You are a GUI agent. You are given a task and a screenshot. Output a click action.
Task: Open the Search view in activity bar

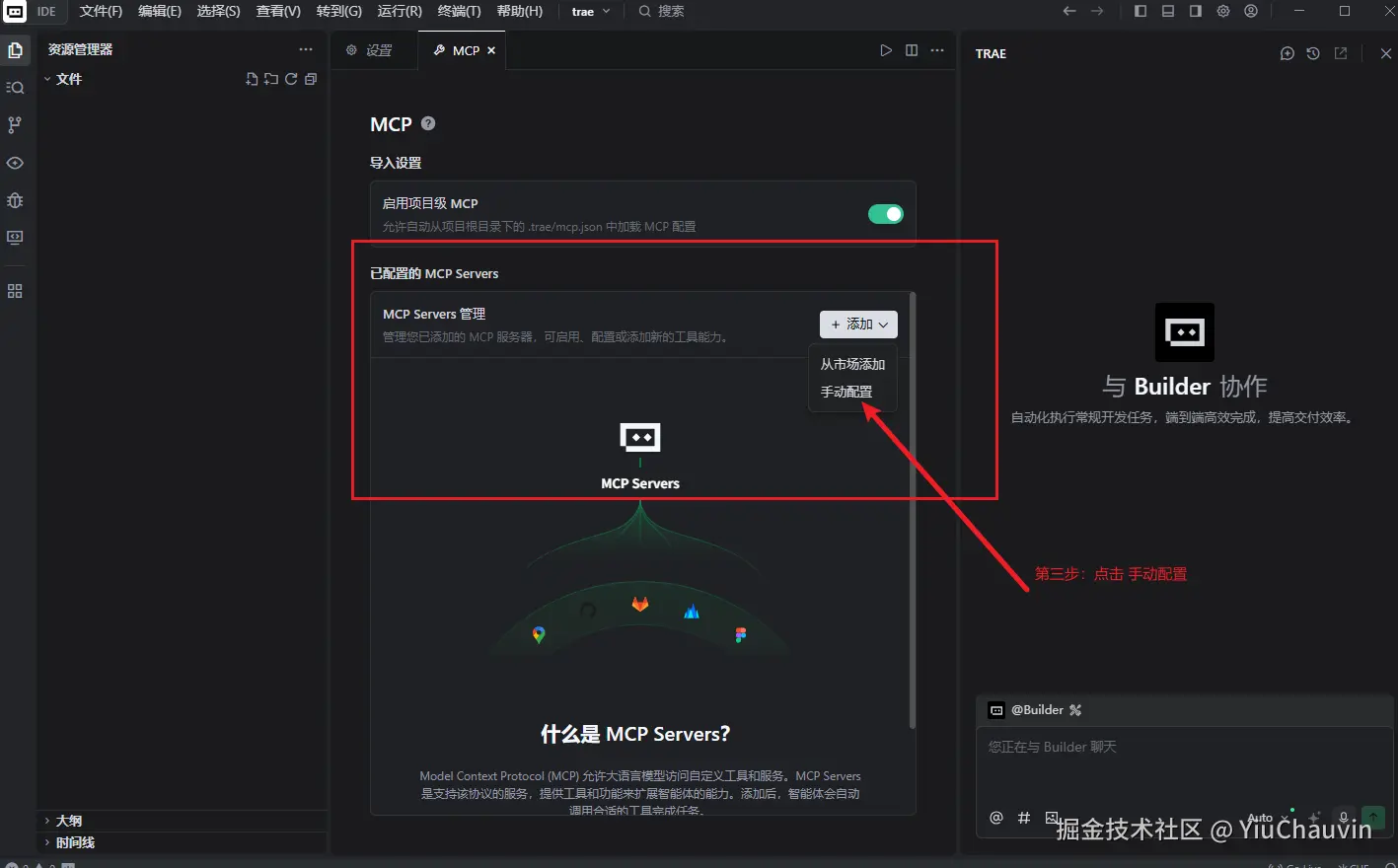15,88
